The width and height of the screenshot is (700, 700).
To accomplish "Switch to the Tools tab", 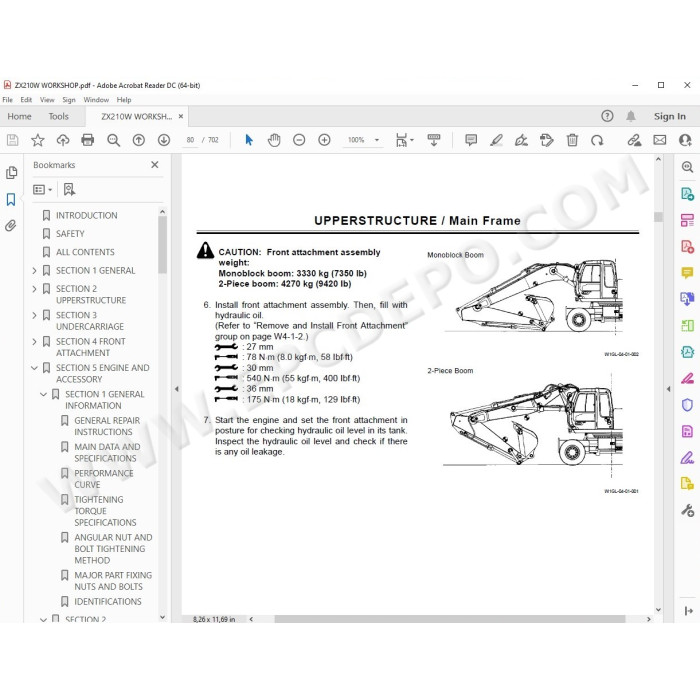I will click(x=58, y=117).
